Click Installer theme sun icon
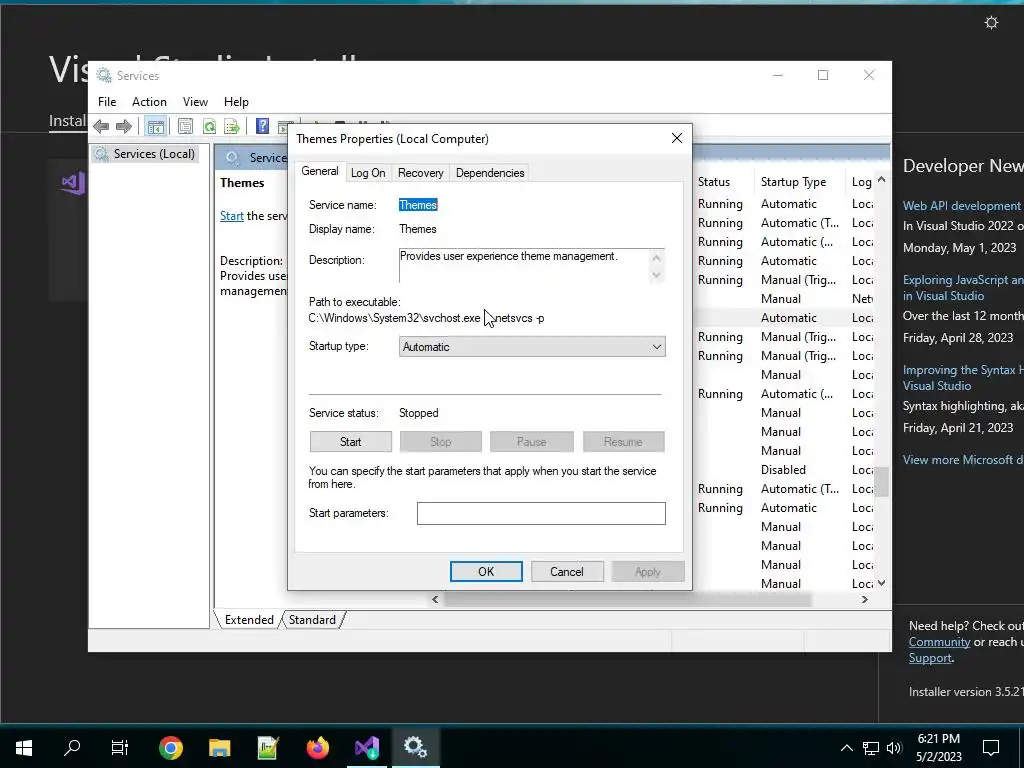This screenshot has width=1024, height=768. (x=991, y=23)
